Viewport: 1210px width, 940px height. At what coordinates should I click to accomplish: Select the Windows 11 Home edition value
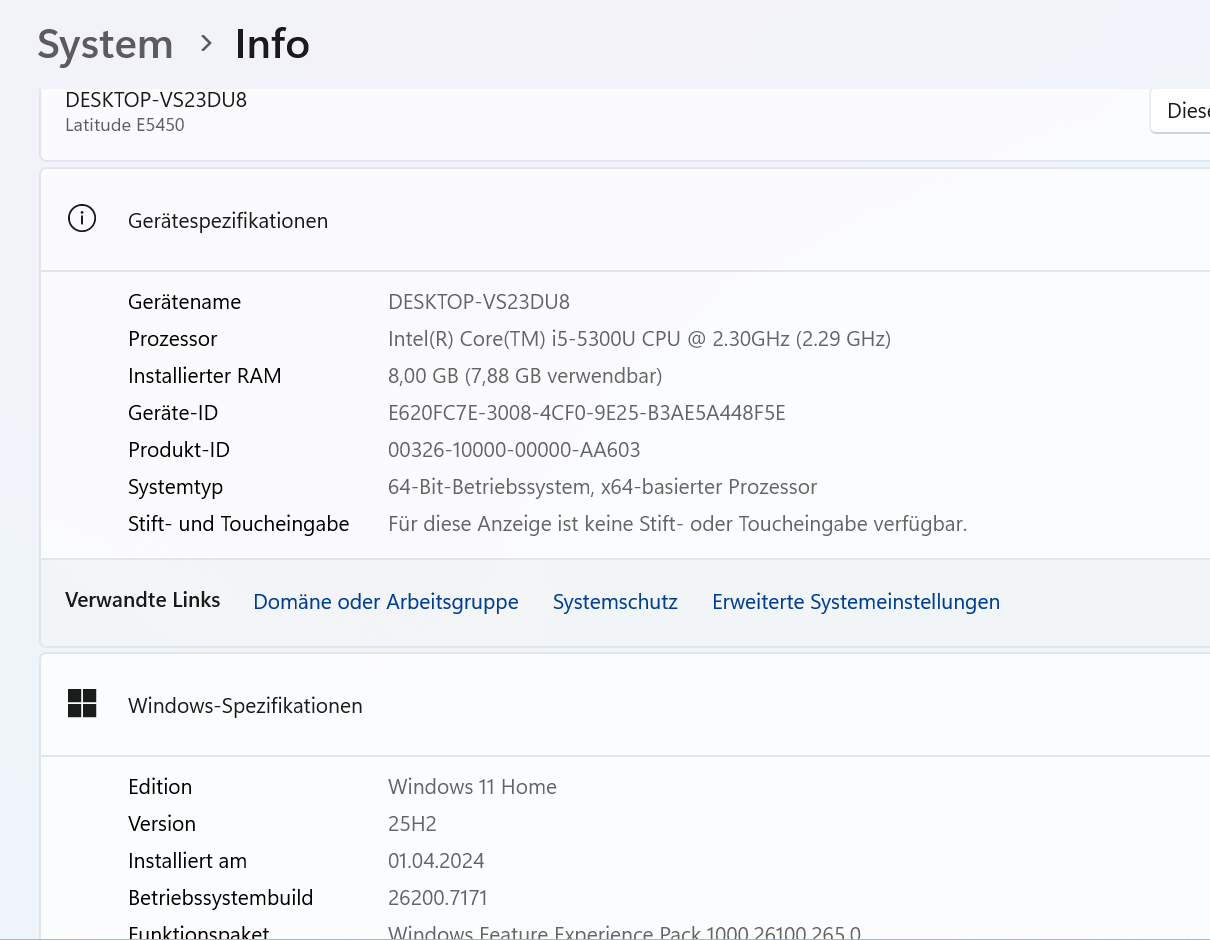472,787
